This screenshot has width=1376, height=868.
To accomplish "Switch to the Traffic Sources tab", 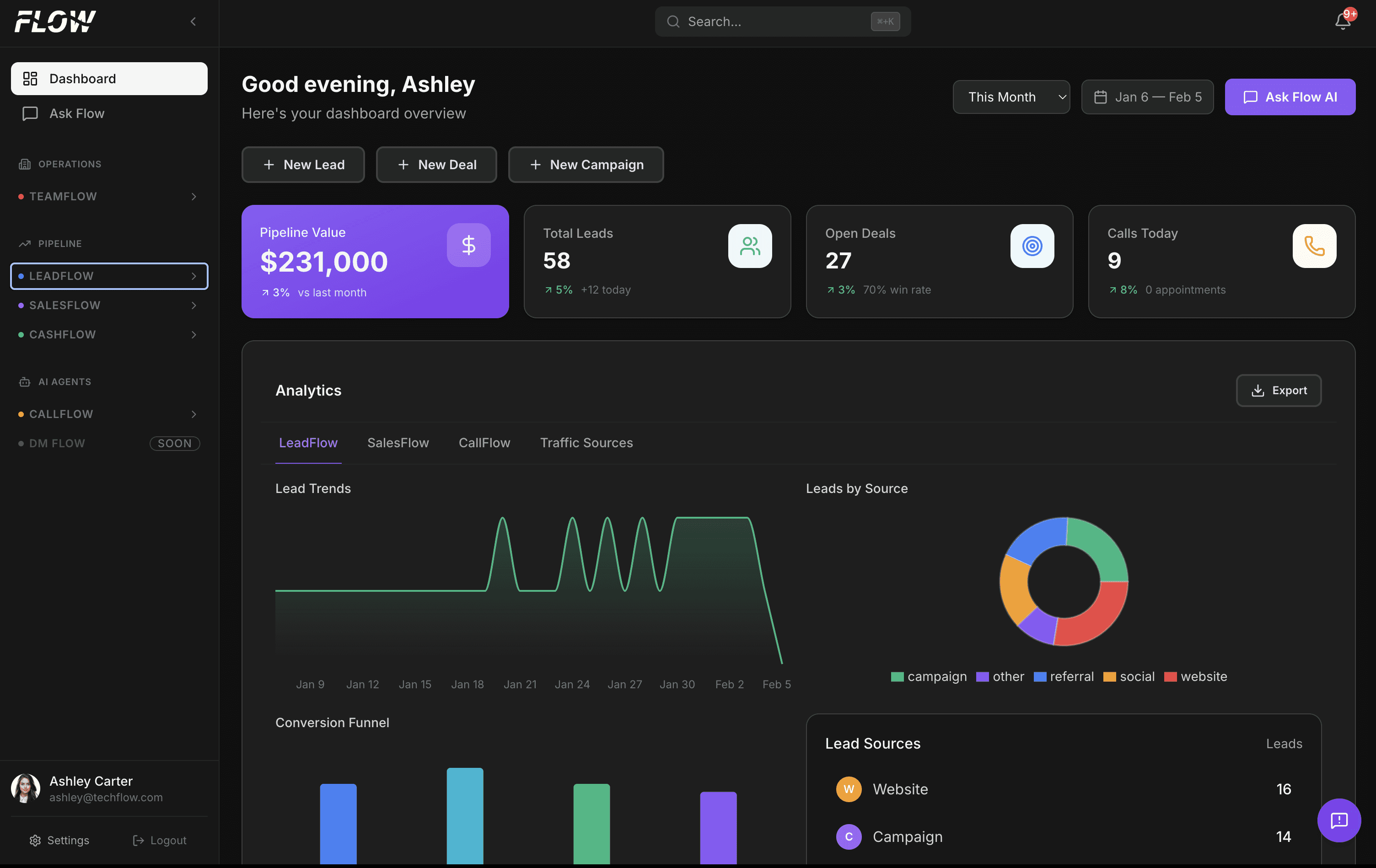I will click(586, 442).
